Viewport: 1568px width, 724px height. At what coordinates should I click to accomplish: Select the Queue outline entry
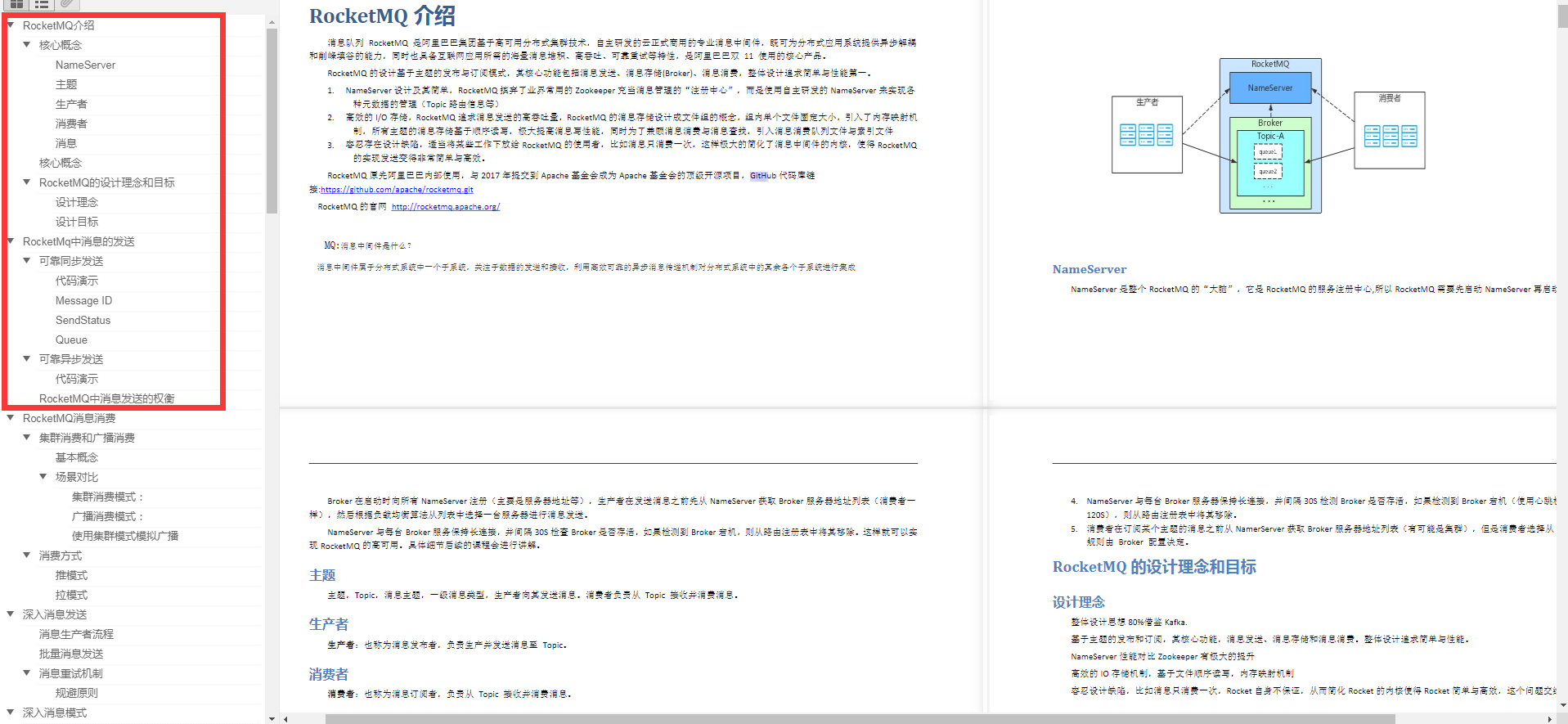[71, 340]
